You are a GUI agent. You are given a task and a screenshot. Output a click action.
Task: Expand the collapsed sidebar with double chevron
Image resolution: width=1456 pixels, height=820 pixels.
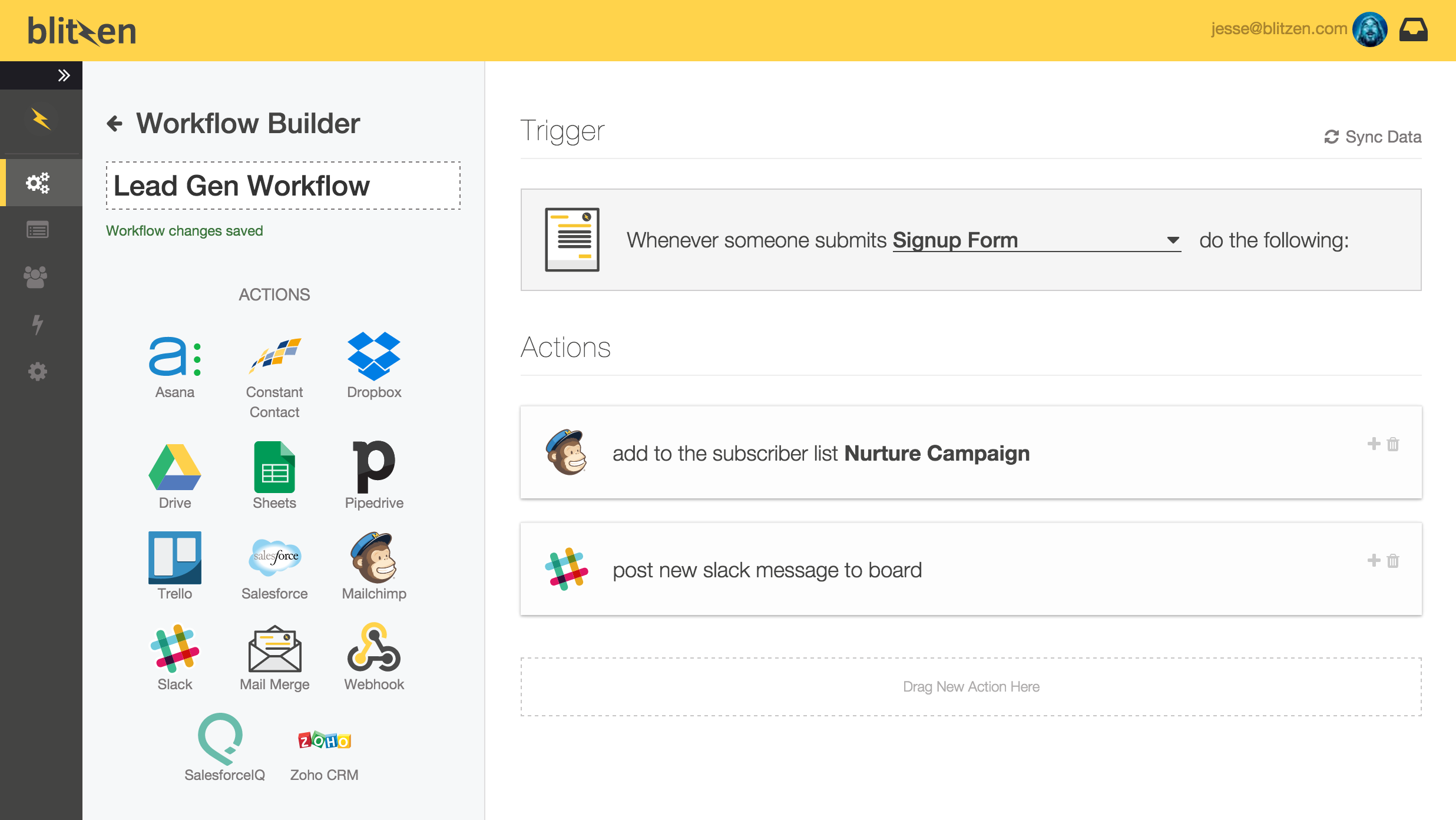64,75
